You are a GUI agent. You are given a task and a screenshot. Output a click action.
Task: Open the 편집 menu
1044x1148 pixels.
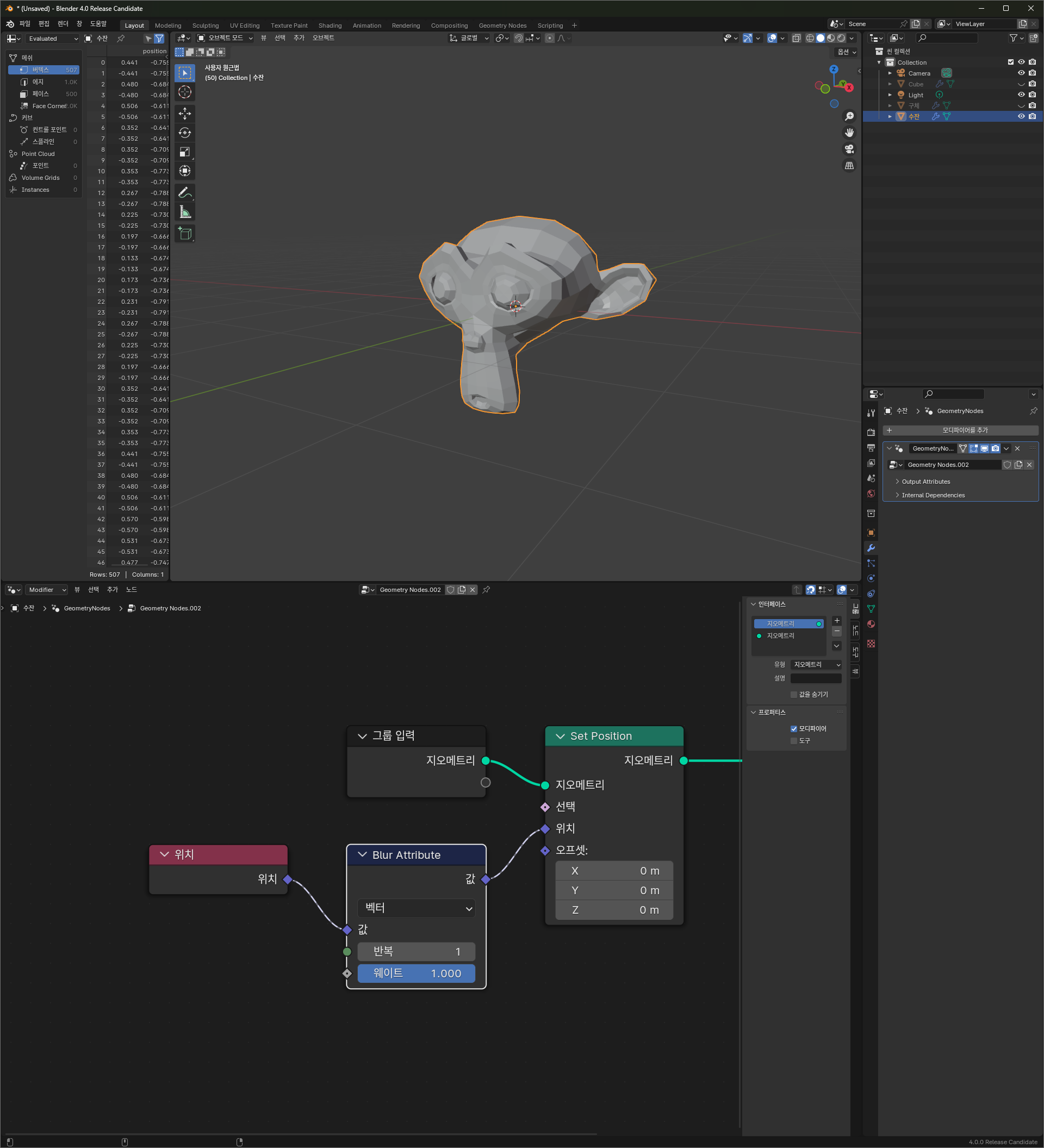point(44,24)
